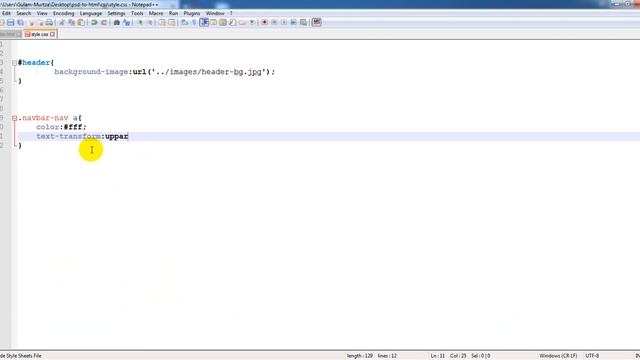
Task: Toggle the highlighted Indent Guide icon
Action: coord(204,22)
